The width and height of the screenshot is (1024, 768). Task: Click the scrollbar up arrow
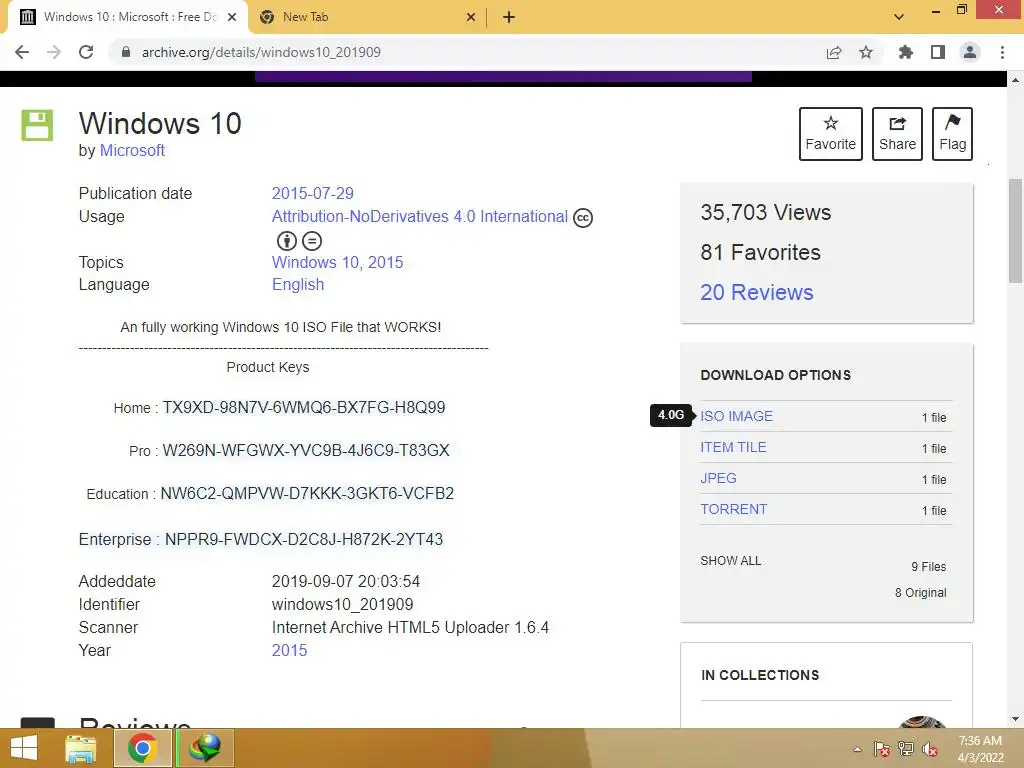click(x=1015, y=80)
